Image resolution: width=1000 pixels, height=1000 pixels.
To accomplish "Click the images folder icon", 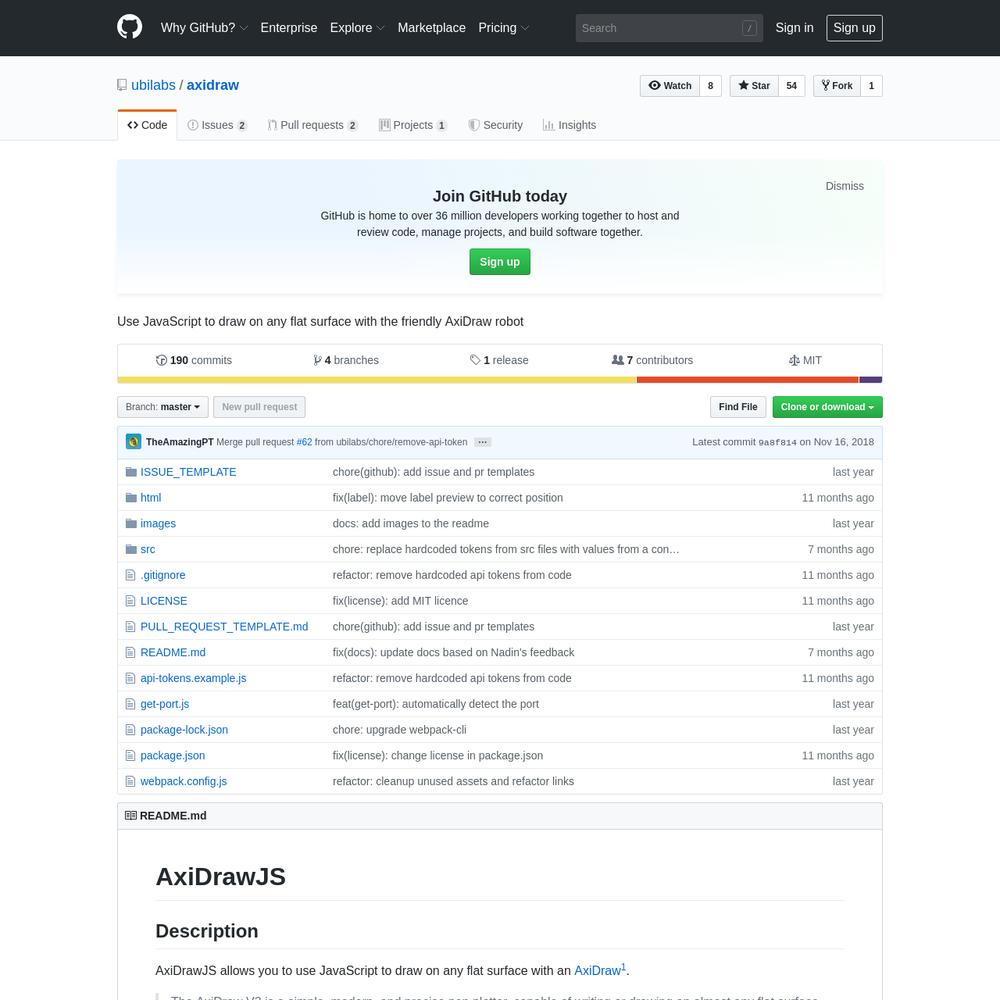I will (131, 524).
